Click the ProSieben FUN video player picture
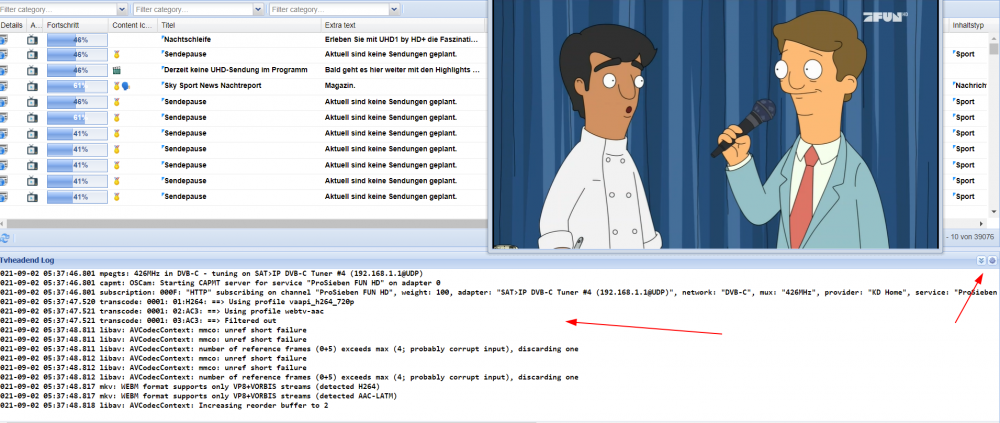 click(717, 124)
